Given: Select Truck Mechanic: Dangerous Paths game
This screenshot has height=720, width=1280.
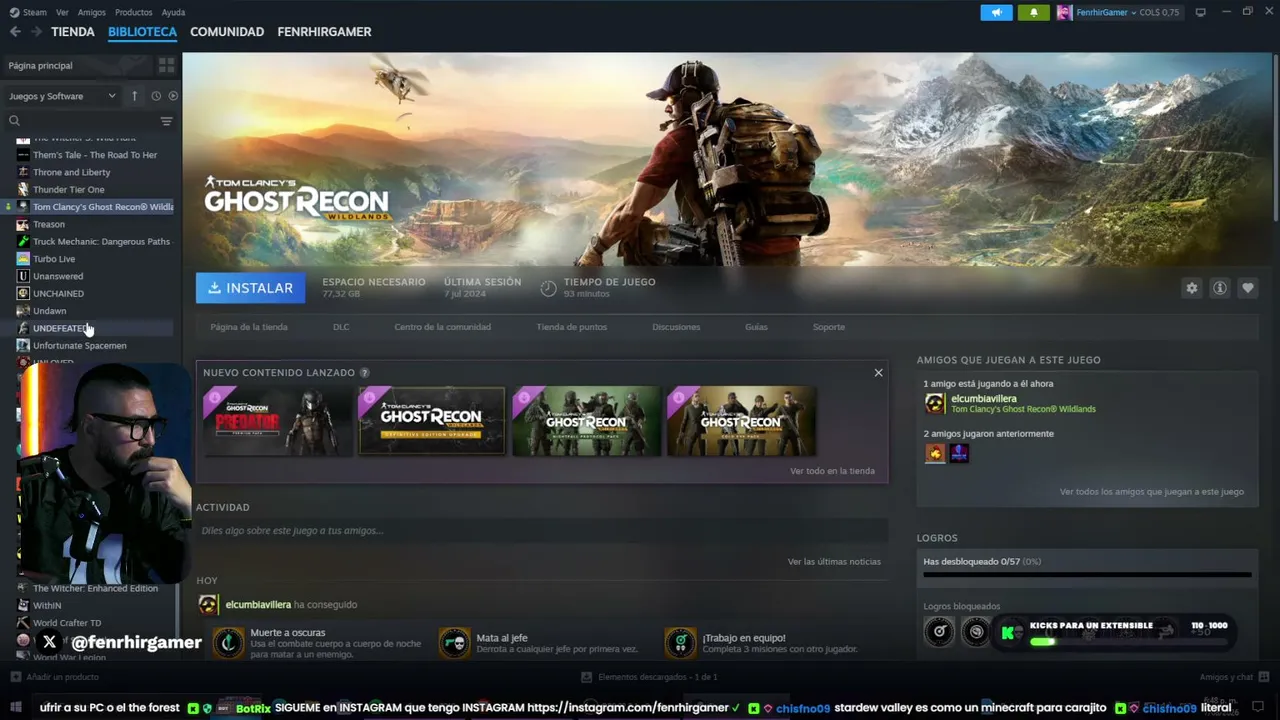Looking at the screenshot, I should pos(101,242).
